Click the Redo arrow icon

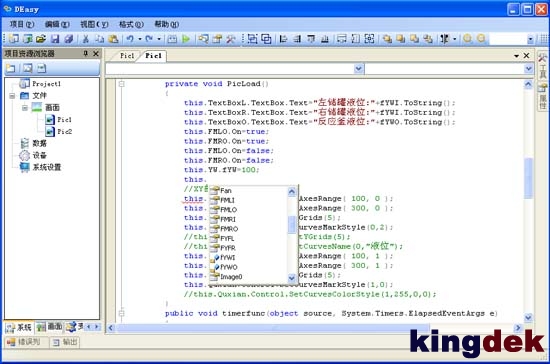149,39
